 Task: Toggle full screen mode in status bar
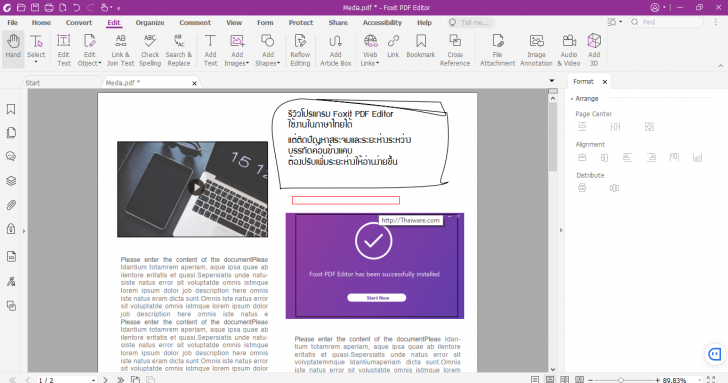711,380
